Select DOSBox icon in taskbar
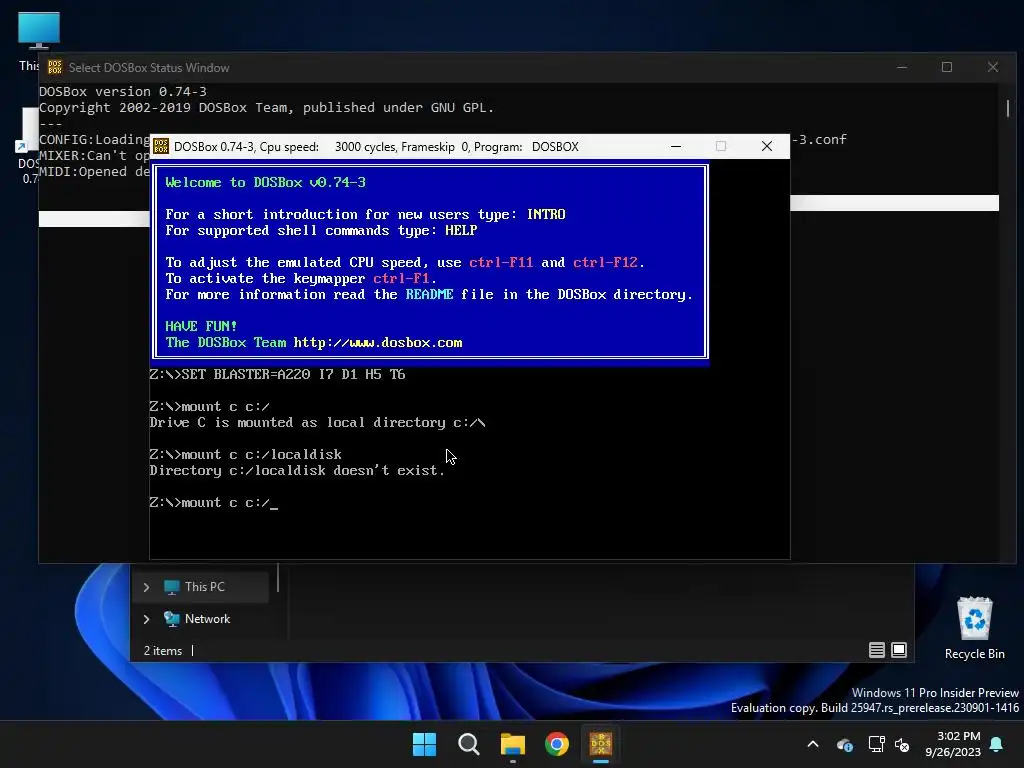The height and width of the screenshot is (768, 1024). coord(601,744)
